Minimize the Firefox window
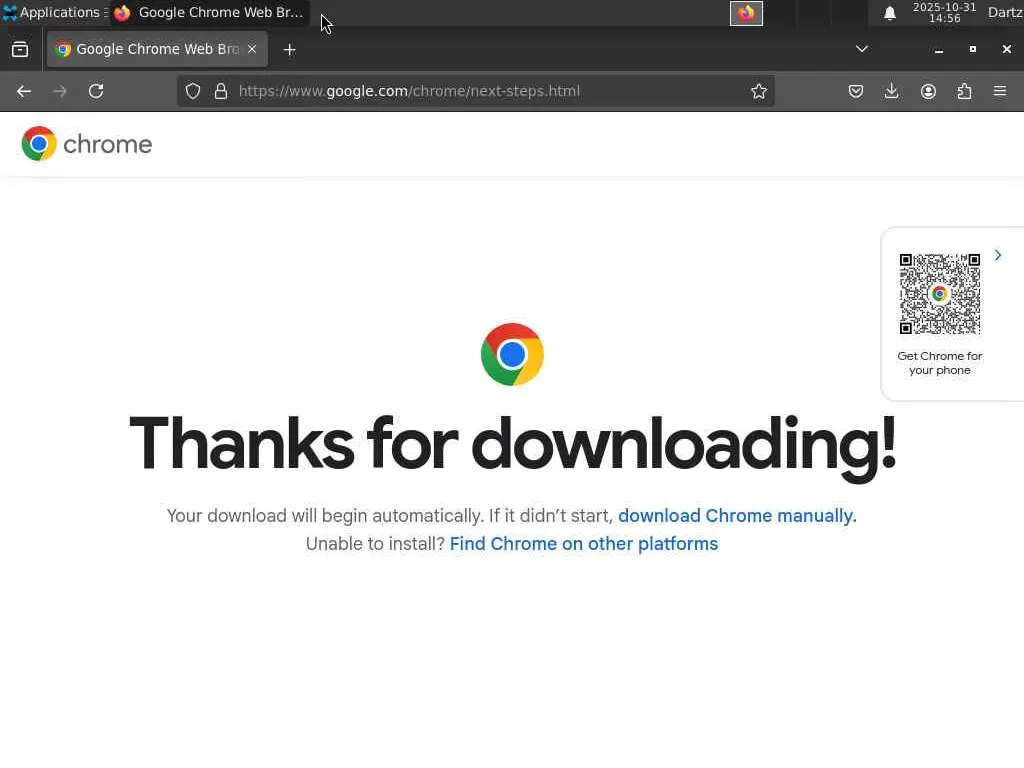 tap(938, 50)
